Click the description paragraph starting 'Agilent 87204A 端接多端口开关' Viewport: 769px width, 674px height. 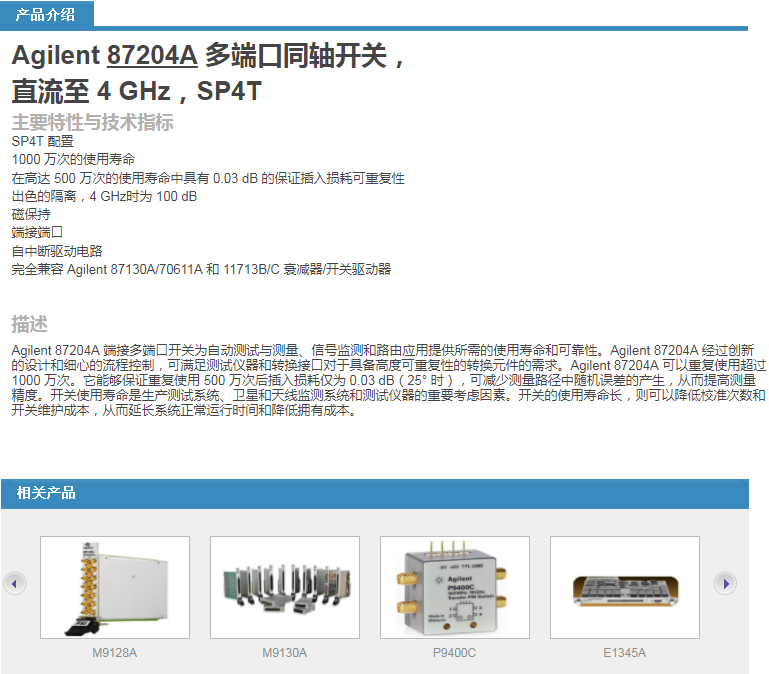pyautogui.click(x=388, y=380)
